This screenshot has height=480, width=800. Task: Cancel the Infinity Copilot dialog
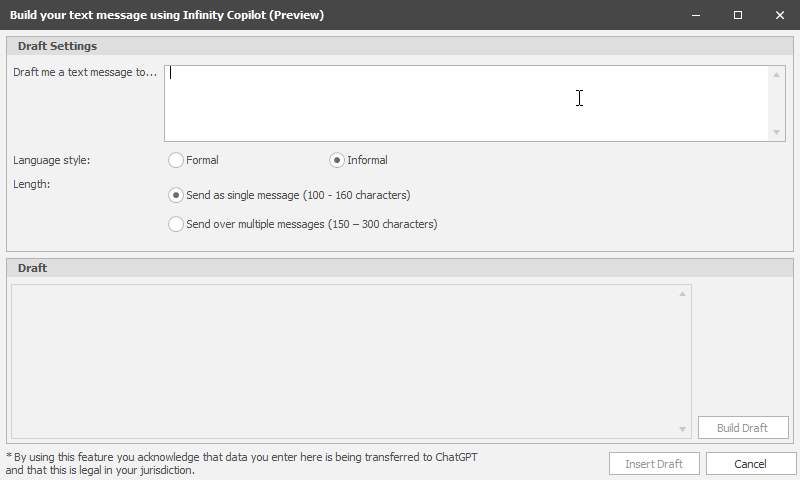click(750, 464)
